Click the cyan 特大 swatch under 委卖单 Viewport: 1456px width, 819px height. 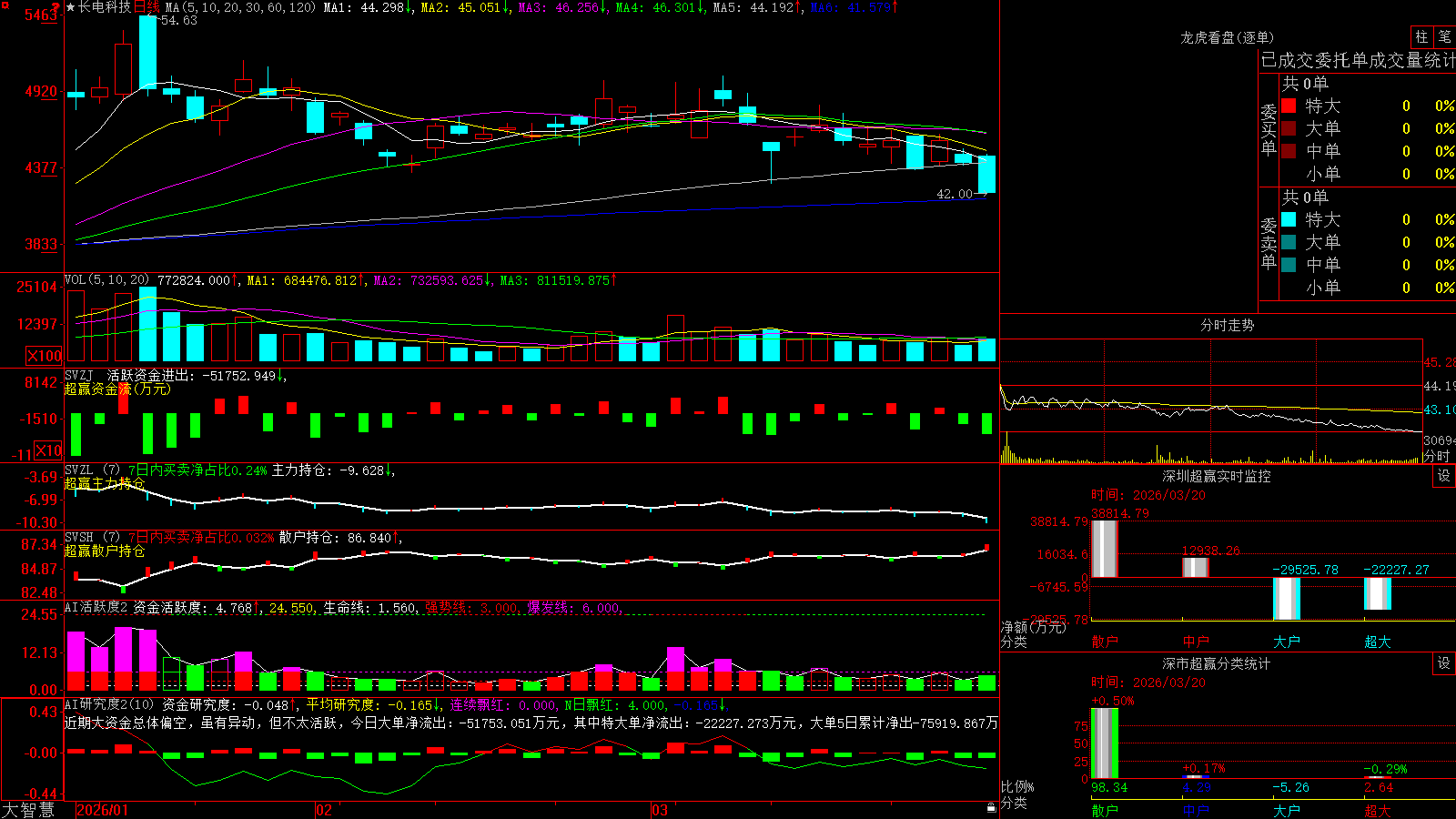1289,219
